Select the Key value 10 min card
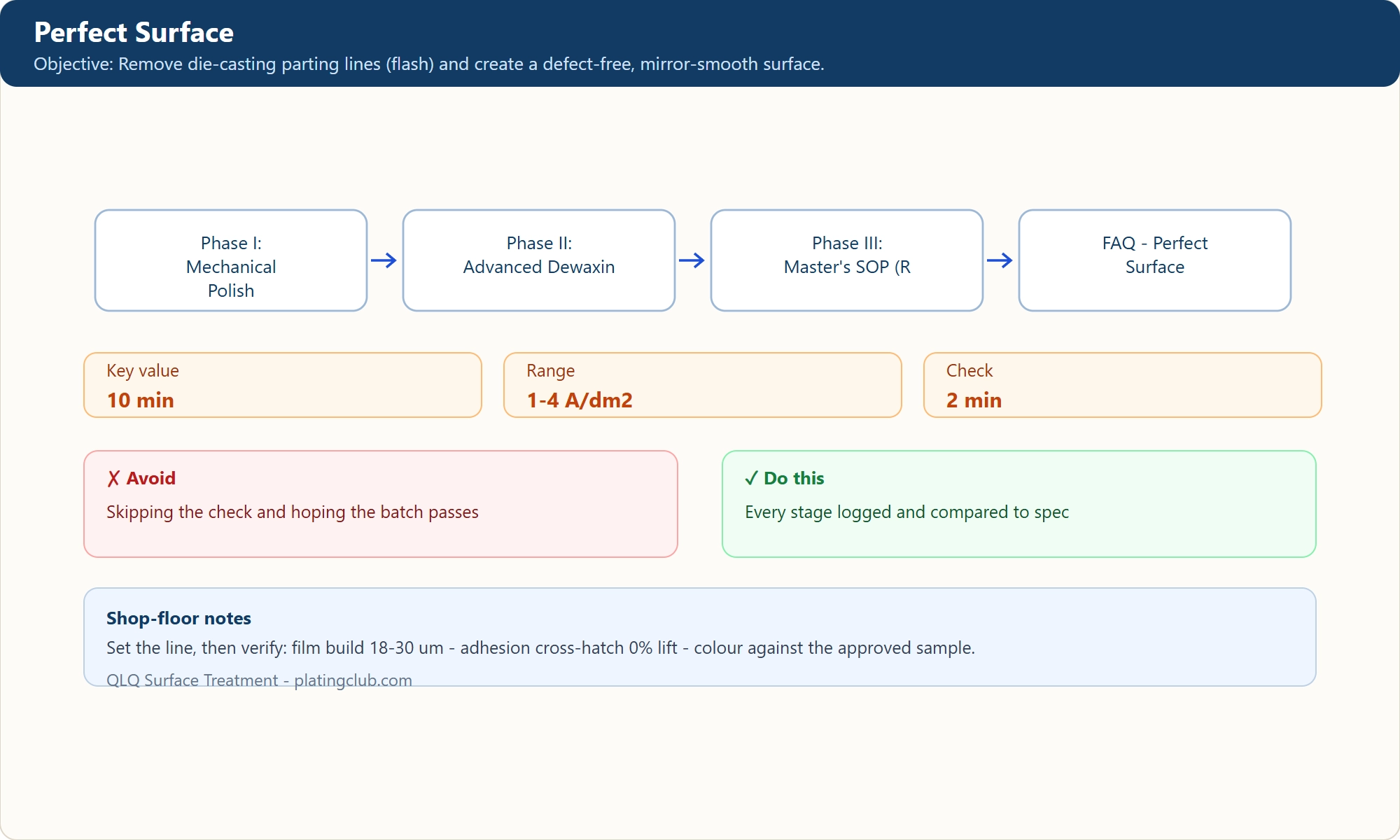Screen dimensions: 1400x840 283,385
